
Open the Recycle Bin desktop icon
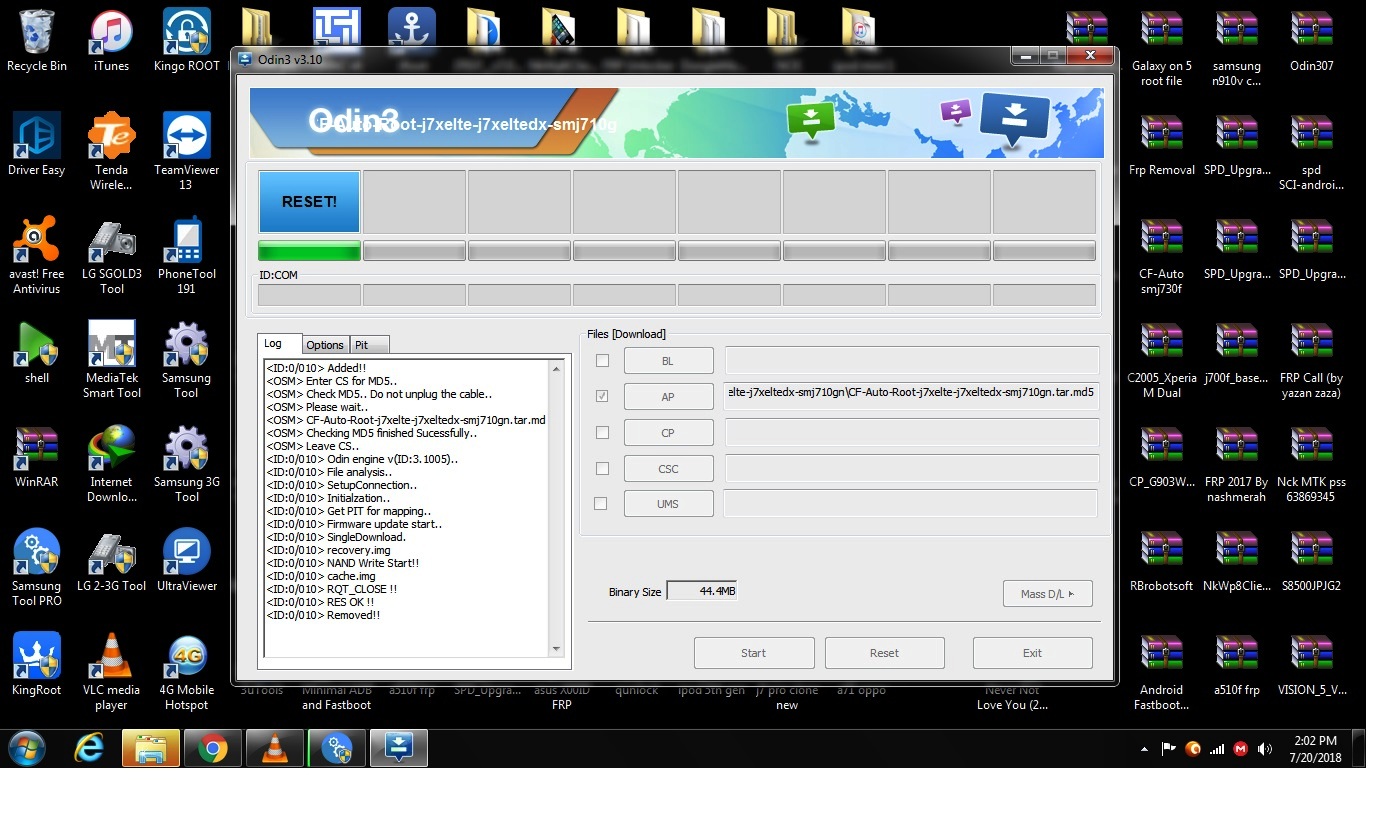37,40
